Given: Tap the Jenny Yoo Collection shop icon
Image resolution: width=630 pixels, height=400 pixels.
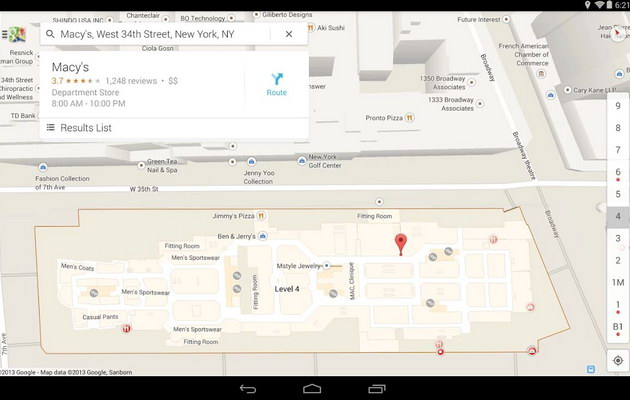Looking at the screenshot, I should click(252, 161).
